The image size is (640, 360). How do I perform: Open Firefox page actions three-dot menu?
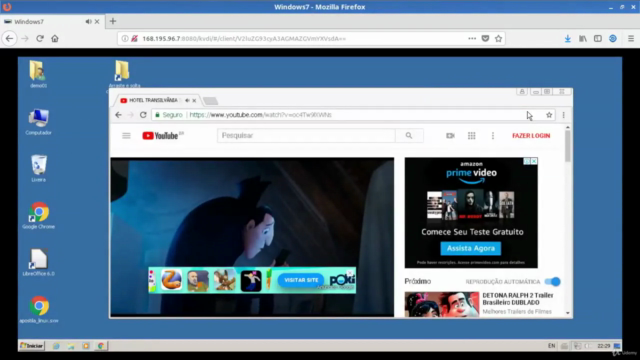472,38
